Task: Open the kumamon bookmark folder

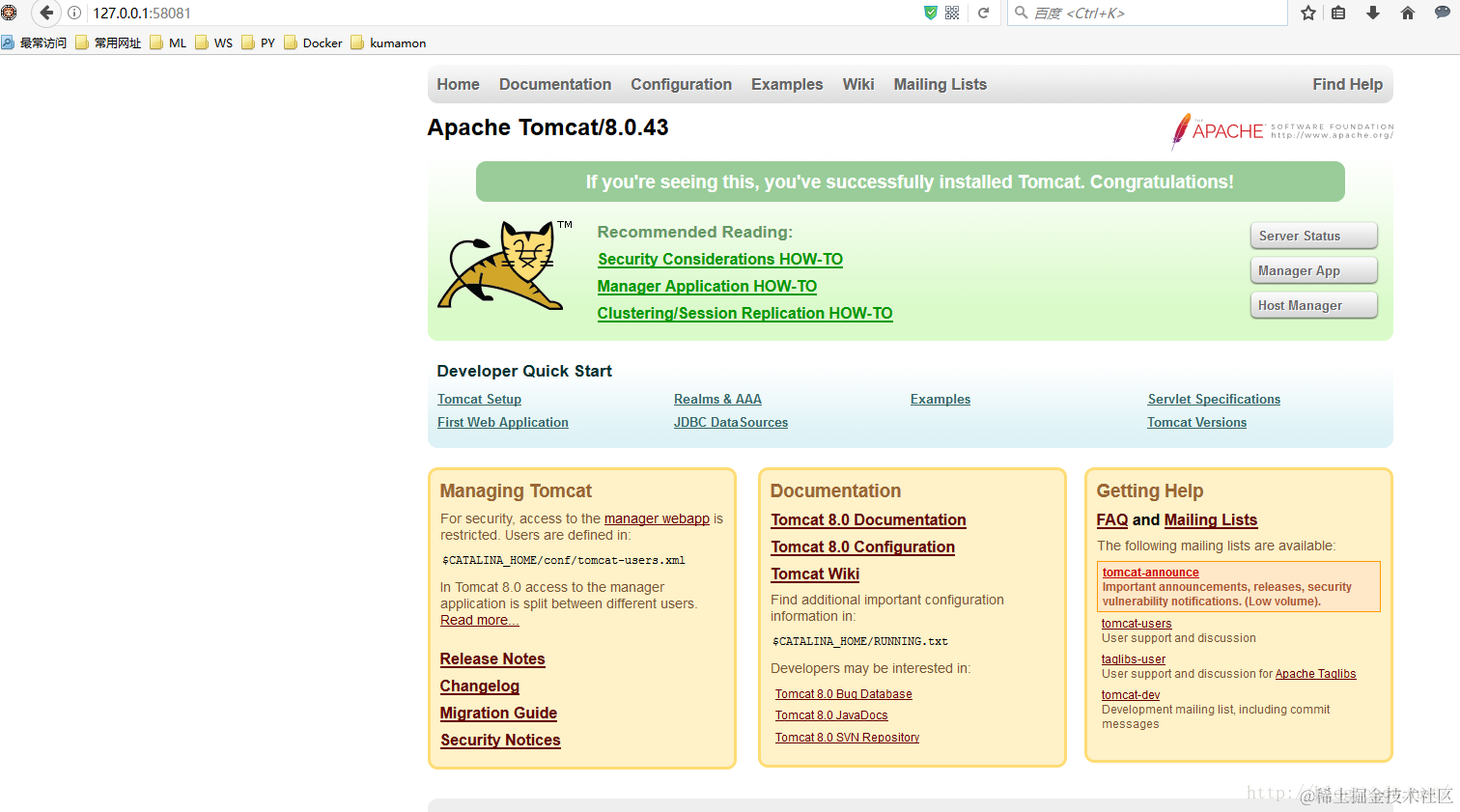Action: [388, 42]
